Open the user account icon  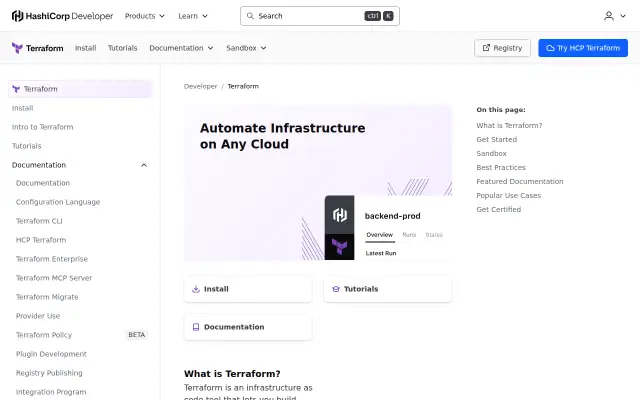click(609, 16)
